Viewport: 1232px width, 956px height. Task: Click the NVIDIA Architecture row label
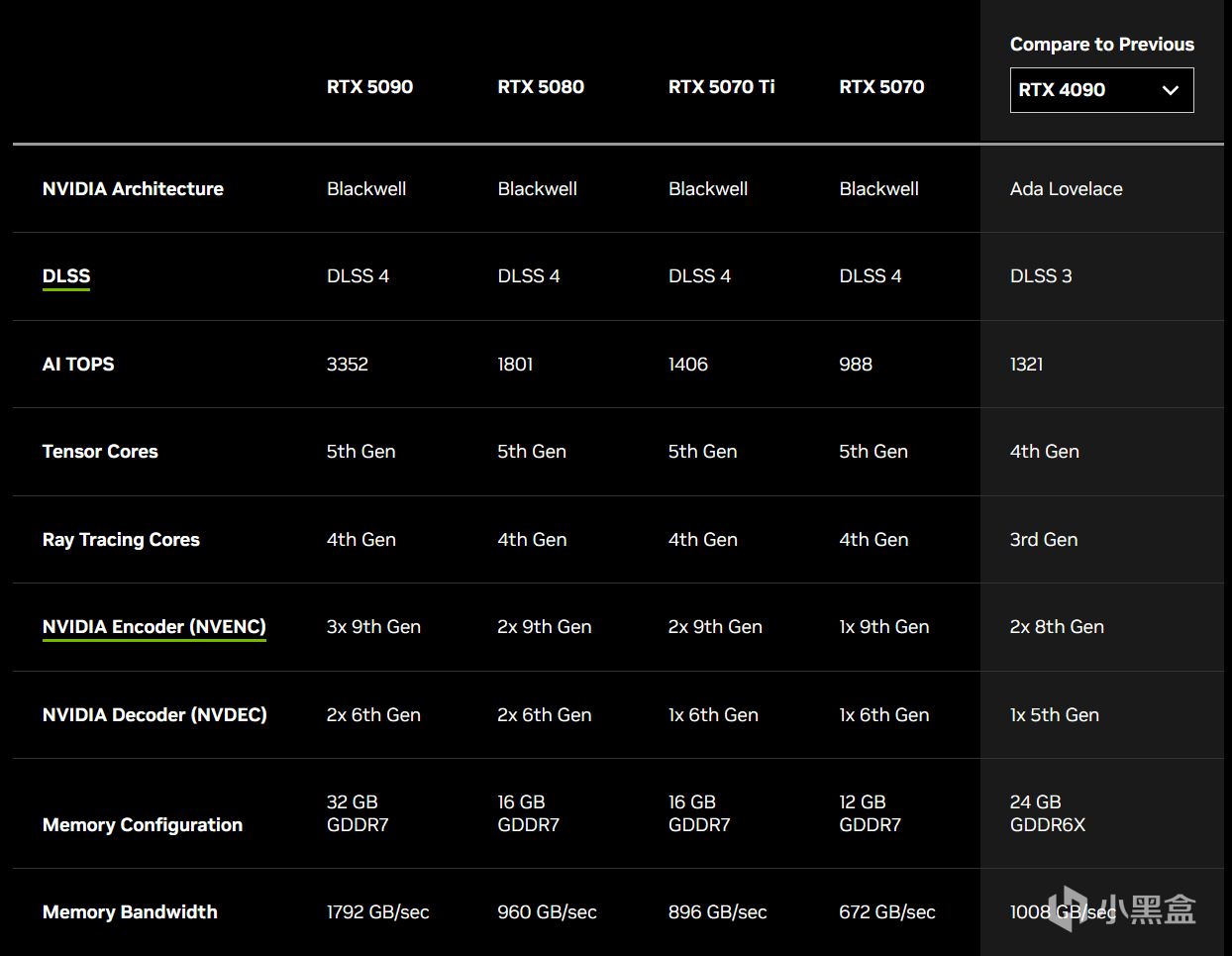click(x=133, y=189)
